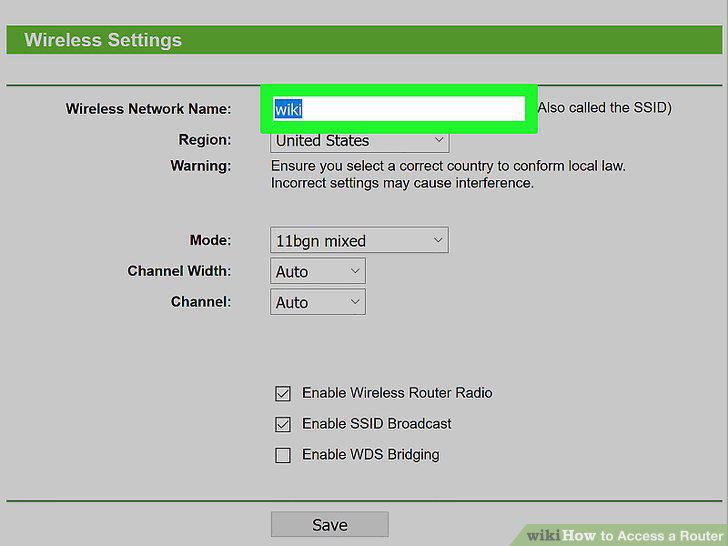The width and height of the screenshot is (728, 546).
Task: Click the Enable WDS Bridging label text
Action: (370, 454)
